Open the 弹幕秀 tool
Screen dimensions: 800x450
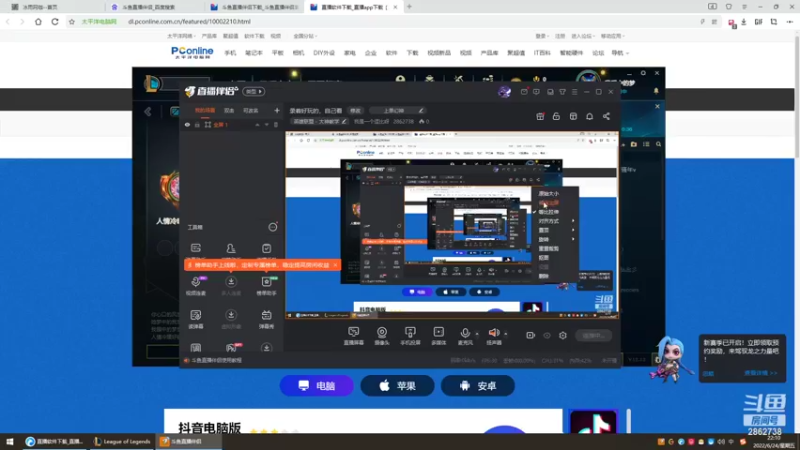pos(266,319)
